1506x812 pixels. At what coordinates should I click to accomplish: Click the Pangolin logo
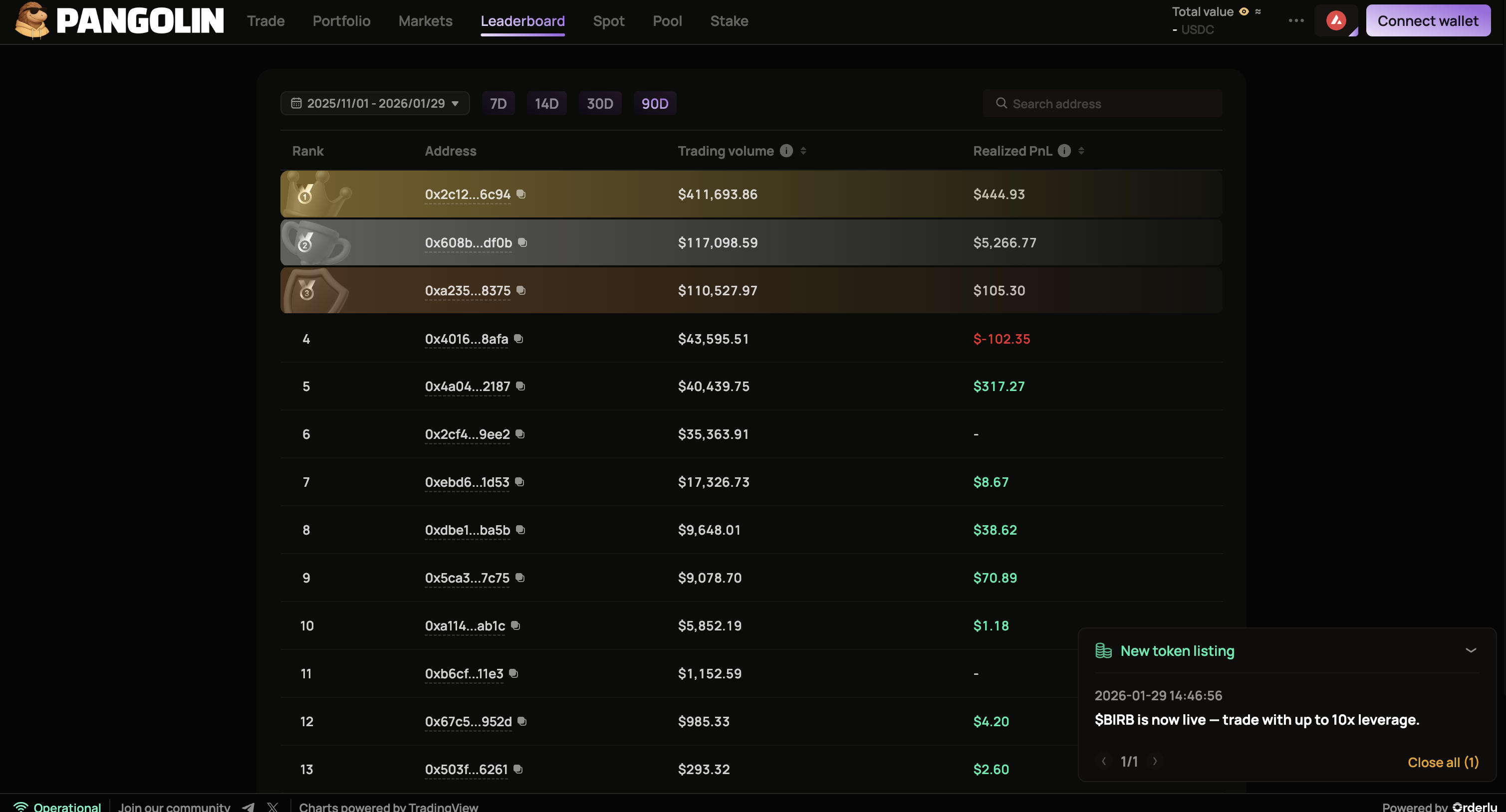[x=119, y=21]
